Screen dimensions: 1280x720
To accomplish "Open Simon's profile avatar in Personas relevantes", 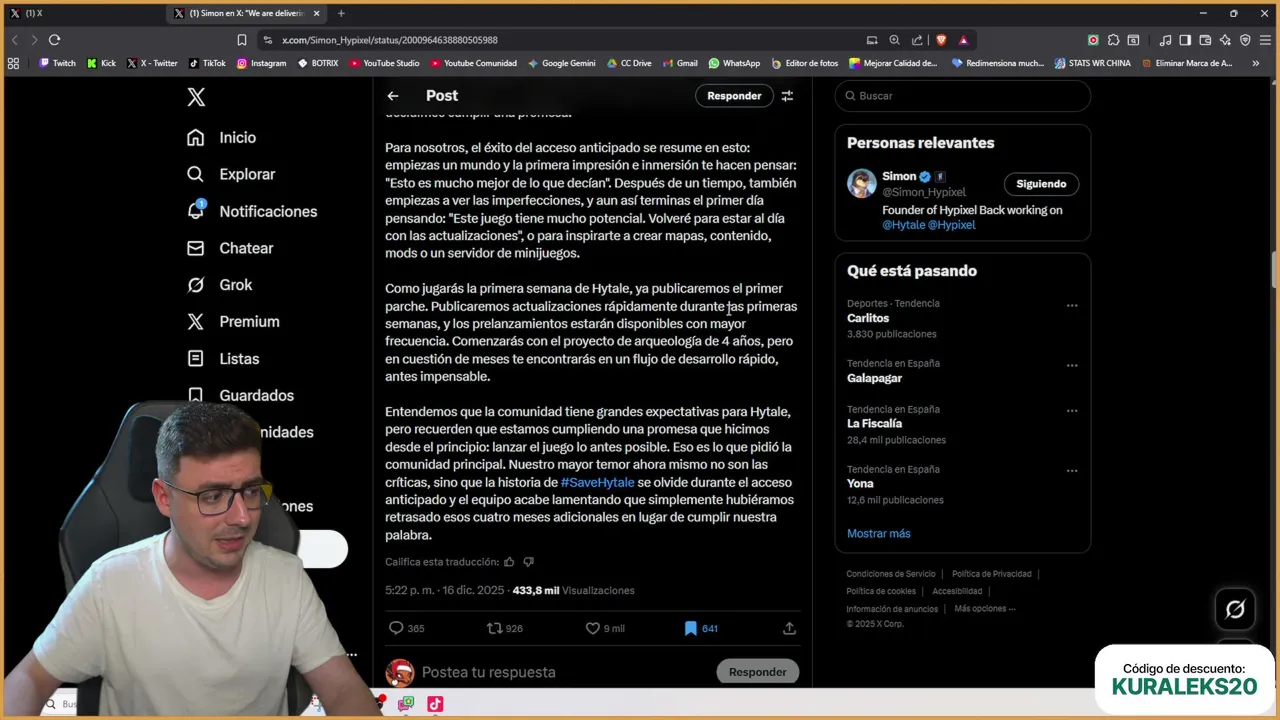I will tap(862, 183).
